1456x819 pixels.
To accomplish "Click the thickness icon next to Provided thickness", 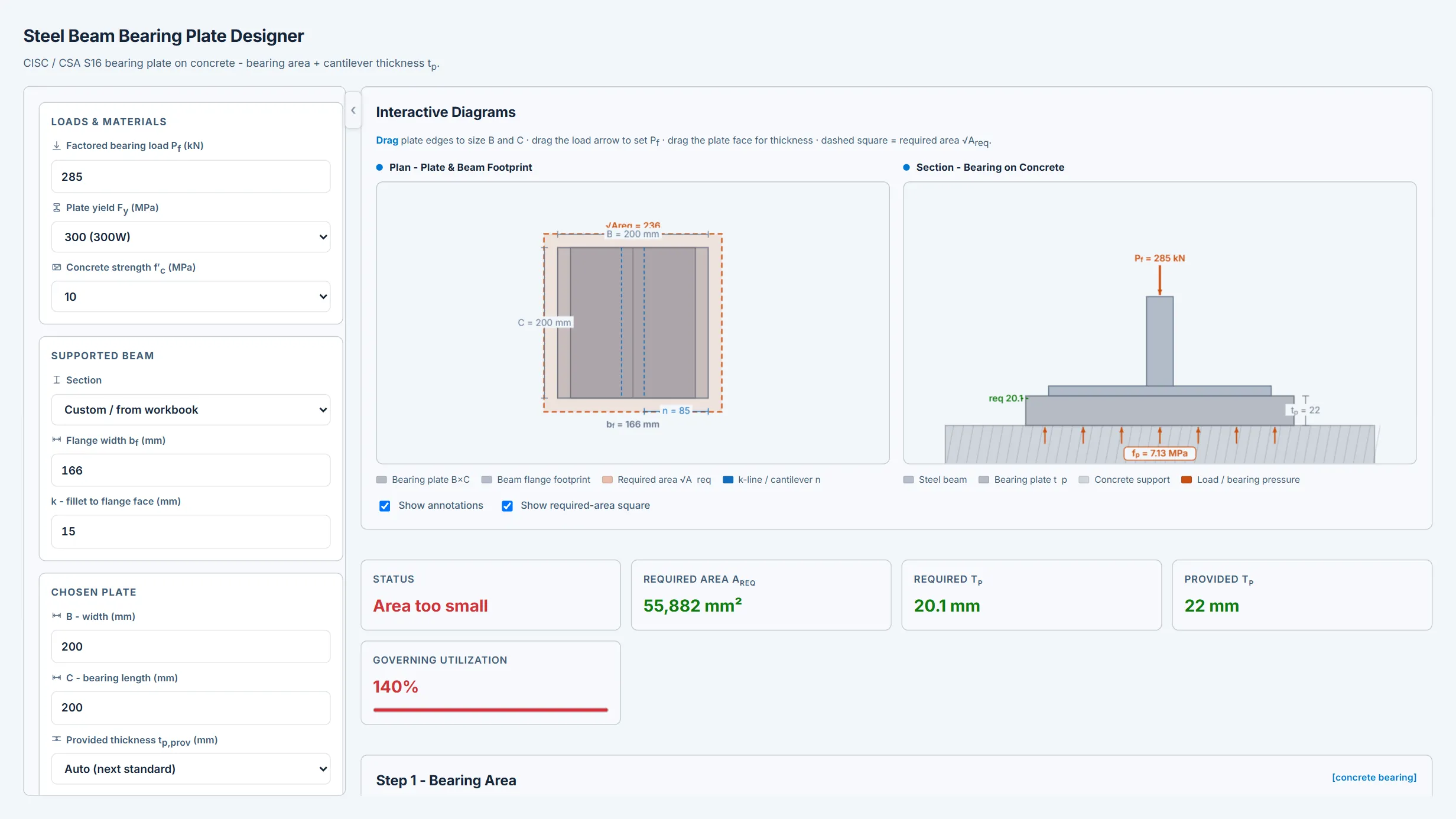I will tap(57, 739).
